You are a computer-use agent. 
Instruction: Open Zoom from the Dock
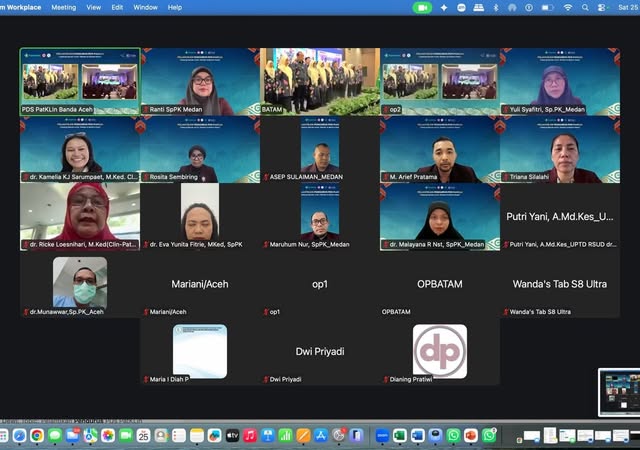coord(382,436)
